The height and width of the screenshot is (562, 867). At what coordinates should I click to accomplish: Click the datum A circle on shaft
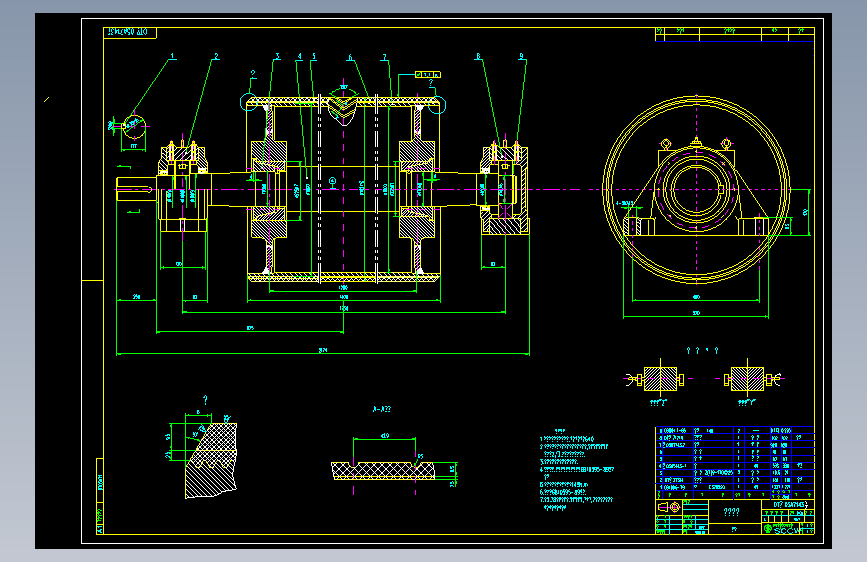tap(332, 181)
